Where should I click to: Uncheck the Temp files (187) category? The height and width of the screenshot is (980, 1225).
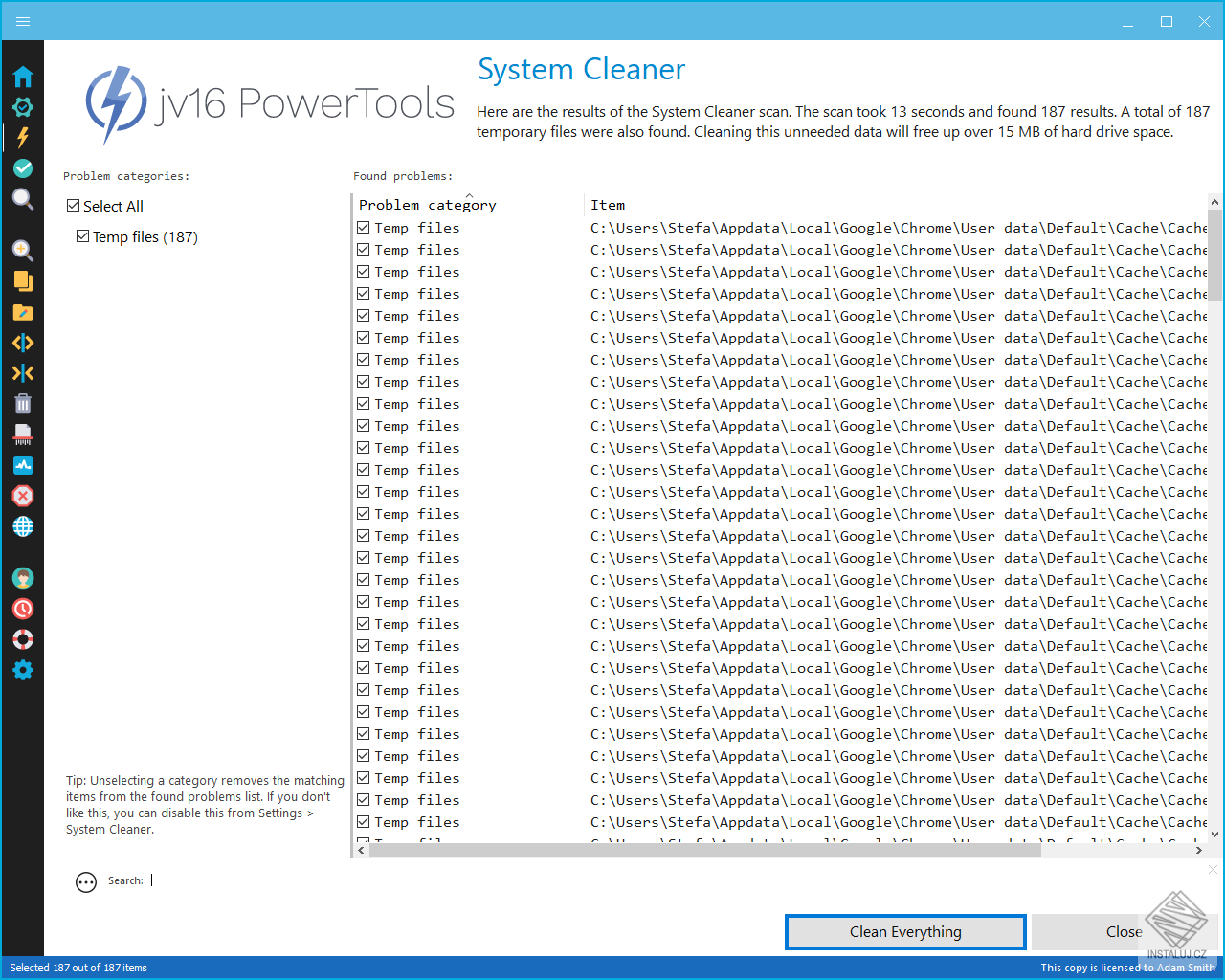pyautogui.click(x=83, y=236)
